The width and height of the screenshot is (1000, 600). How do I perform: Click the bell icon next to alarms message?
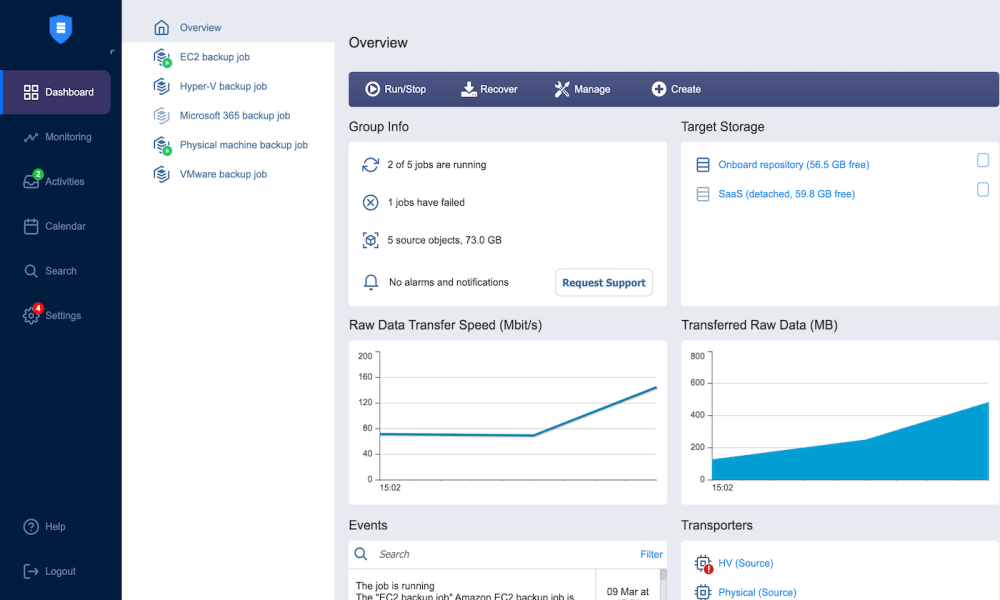370,282
